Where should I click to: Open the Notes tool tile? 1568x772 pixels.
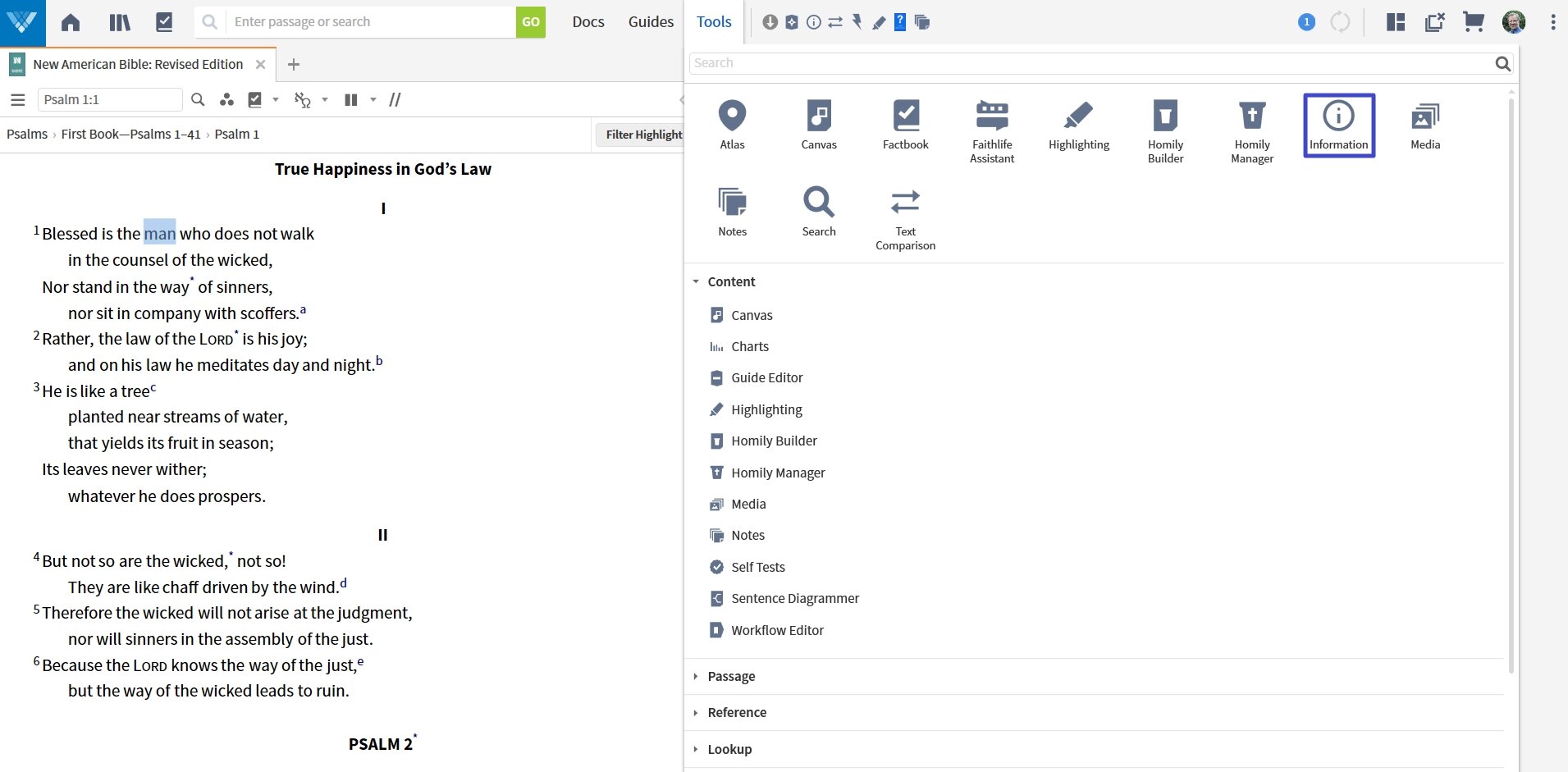[x=732, y=212]
